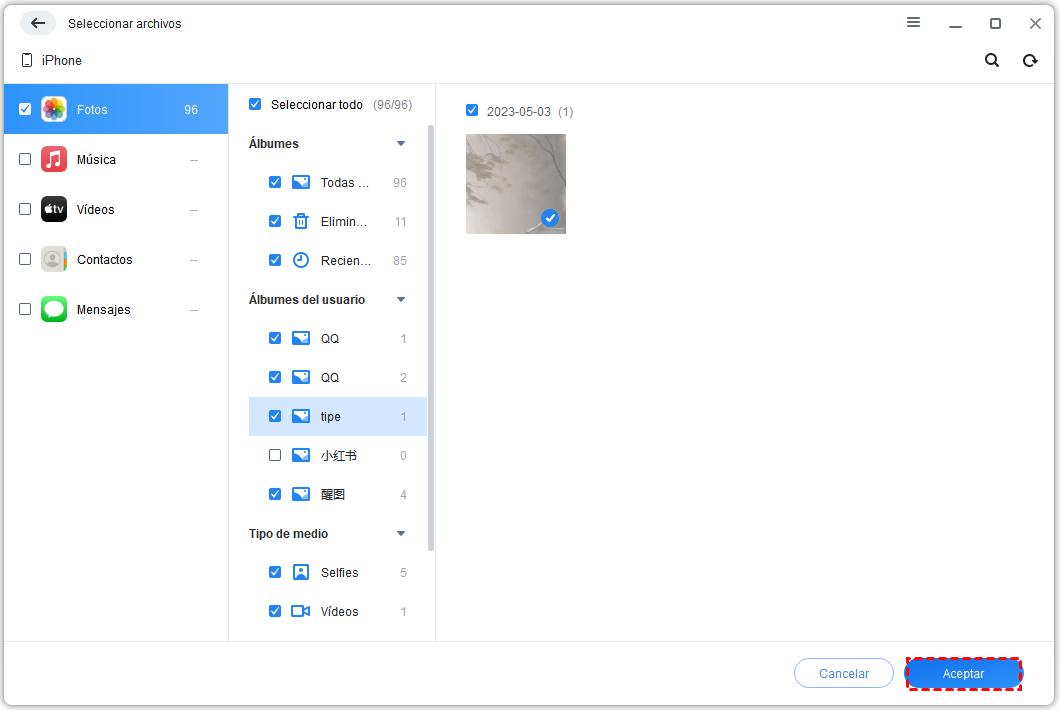Click the Fotos app icon
This screenshot has width=1060, height=710.
pyautogui.click(x=54, y=110)
